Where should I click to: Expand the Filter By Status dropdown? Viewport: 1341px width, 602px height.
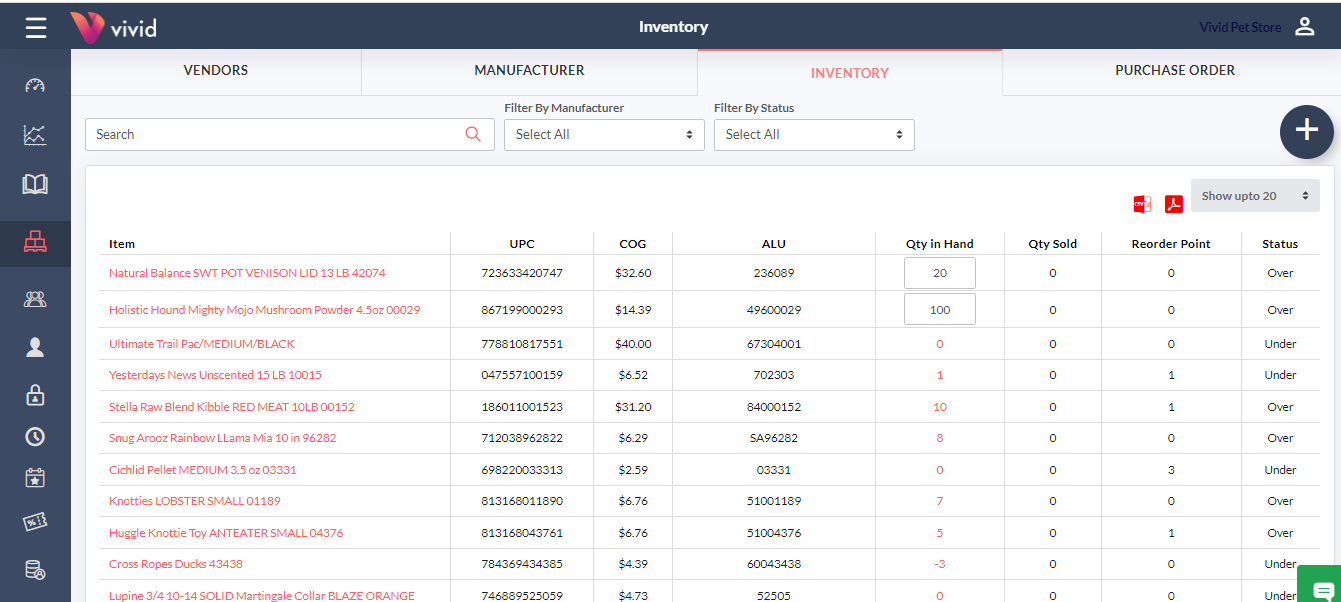[x=813, y=135]
